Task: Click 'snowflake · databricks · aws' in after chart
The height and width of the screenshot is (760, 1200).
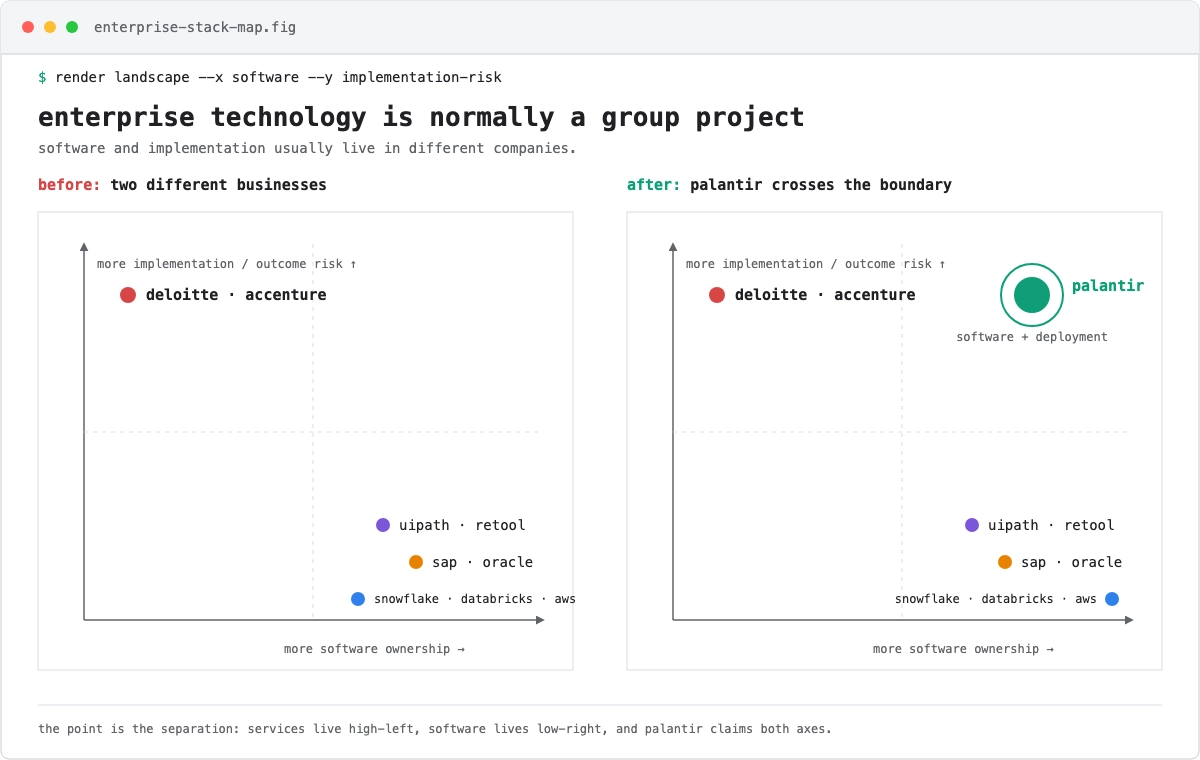Action: point(996,599)
